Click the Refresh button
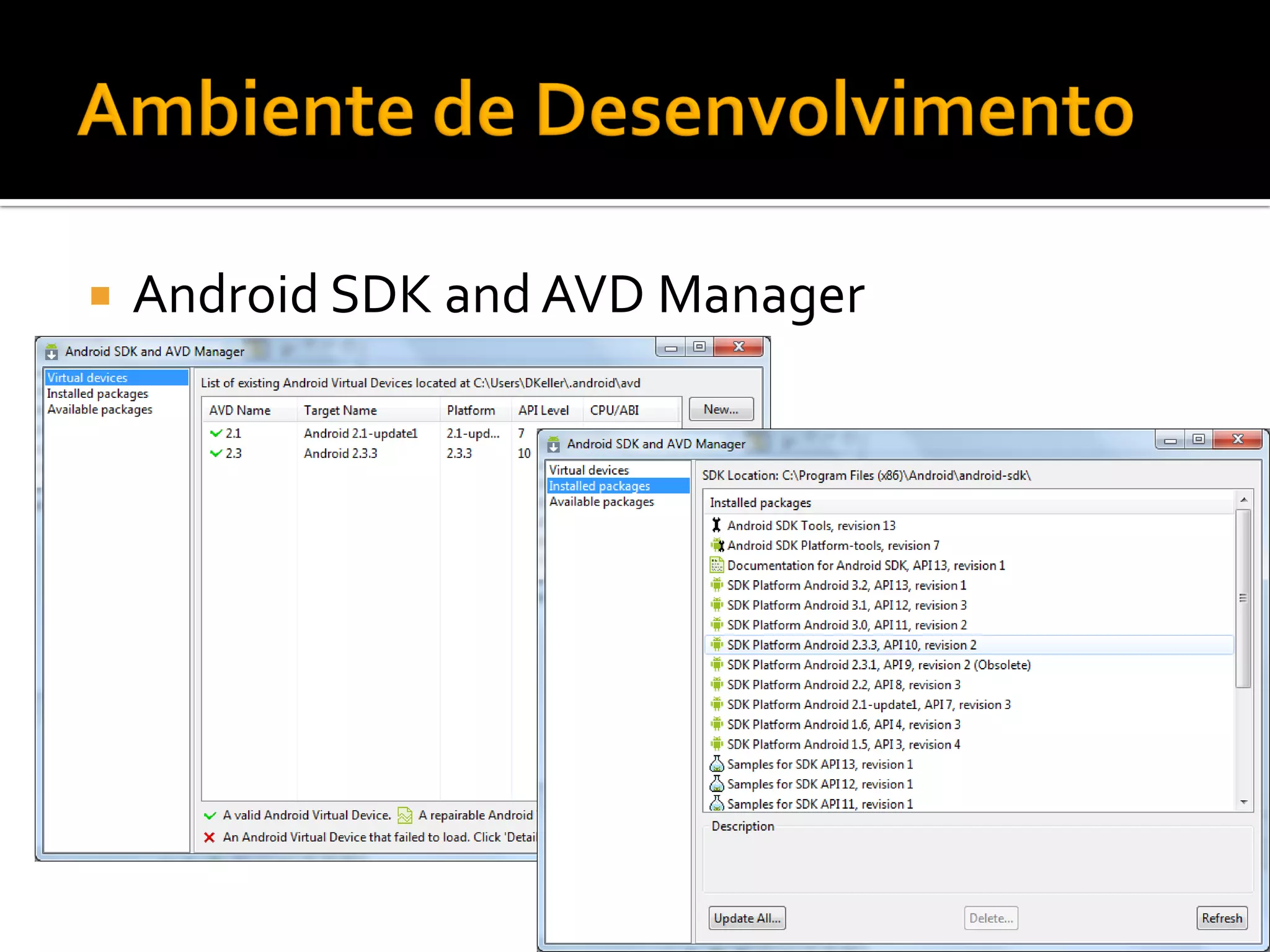Screen dimensions: 1270x952 (x=1222, y=918)
